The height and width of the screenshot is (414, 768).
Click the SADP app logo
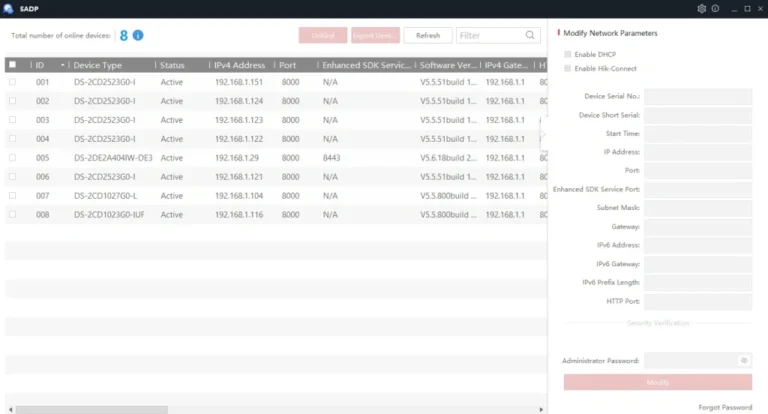coord(8,8)
